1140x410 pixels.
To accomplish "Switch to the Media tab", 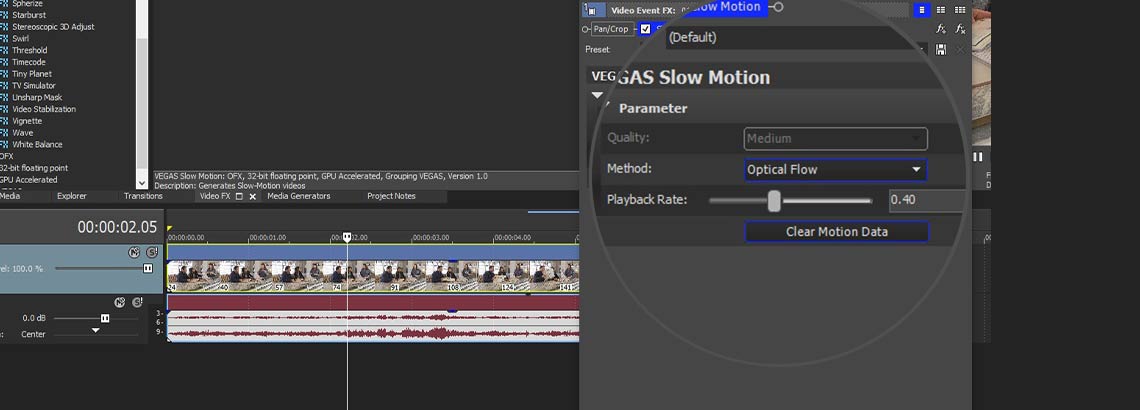I will (x=10, y=196).
